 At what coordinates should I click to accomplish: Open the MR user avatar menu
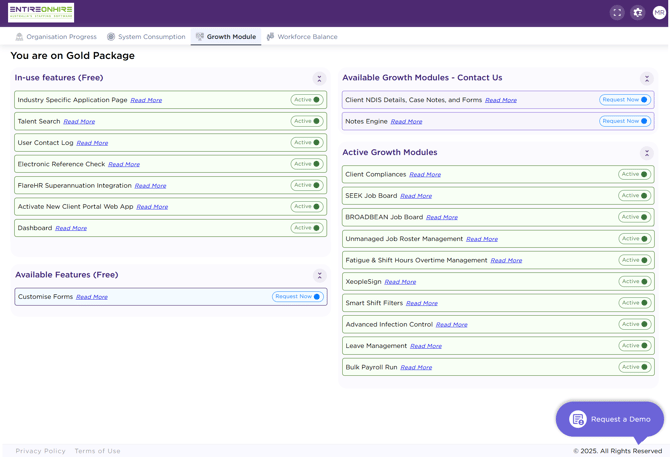coord(659,13)
